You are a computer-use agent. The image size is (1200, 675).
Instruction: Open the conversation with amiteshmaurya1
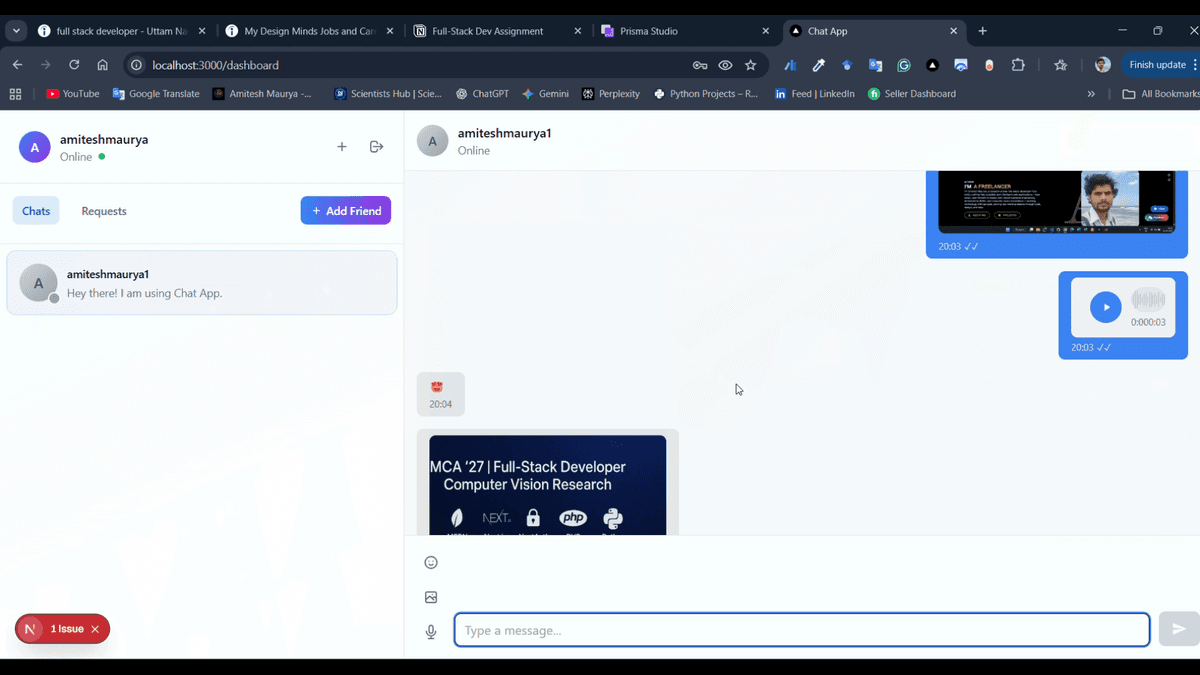(x=200, y=283)
